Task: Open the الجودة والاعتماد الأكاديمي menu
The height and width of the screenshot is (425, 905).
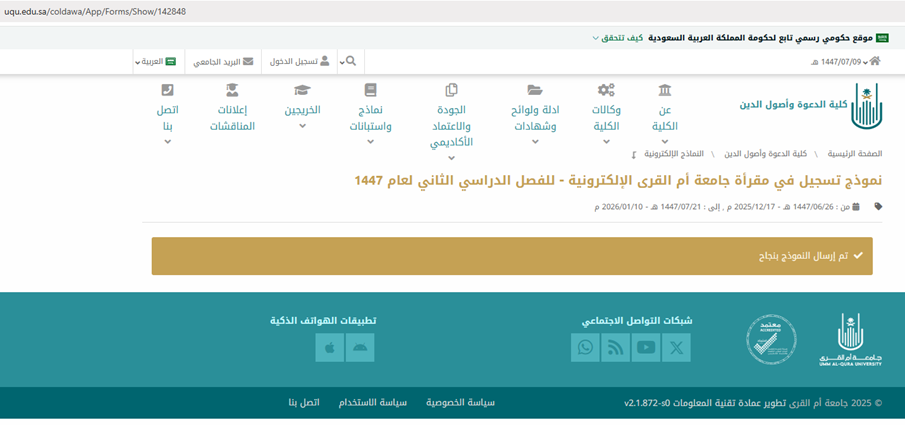Action: (x=451, y=125)
